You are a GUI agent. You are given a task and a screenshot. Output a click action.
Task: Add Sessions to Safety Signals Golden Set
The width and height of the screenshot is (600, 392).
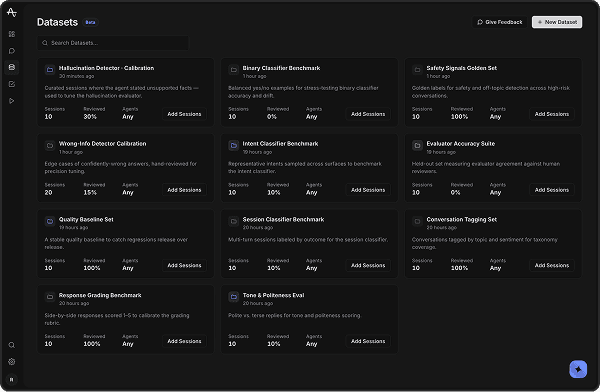pos(552,114)
